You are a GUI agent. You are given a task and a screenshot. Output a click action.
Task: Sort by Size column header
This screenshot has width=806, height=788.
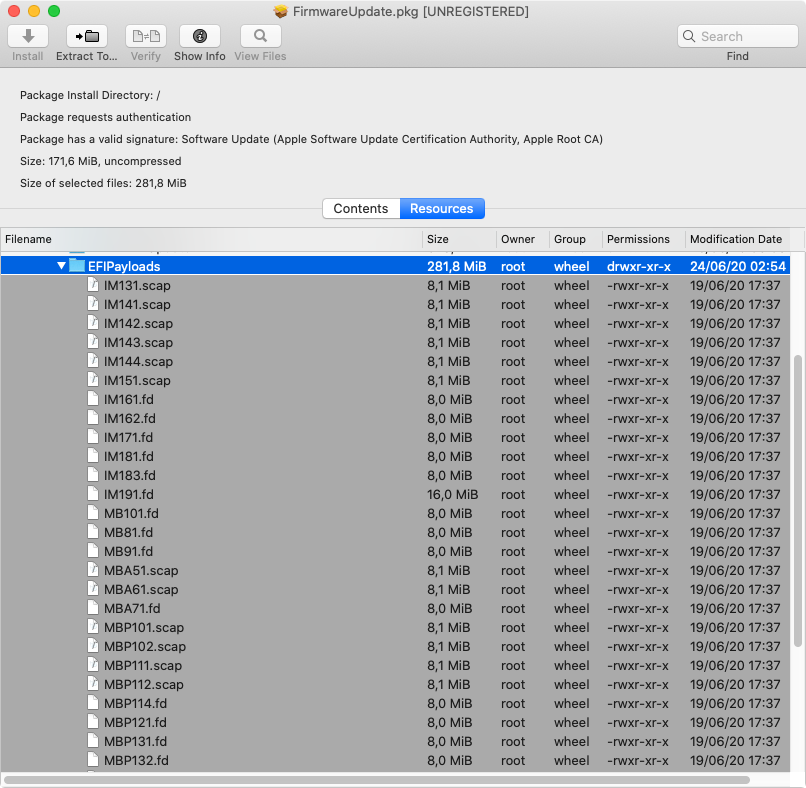[460, 239]
